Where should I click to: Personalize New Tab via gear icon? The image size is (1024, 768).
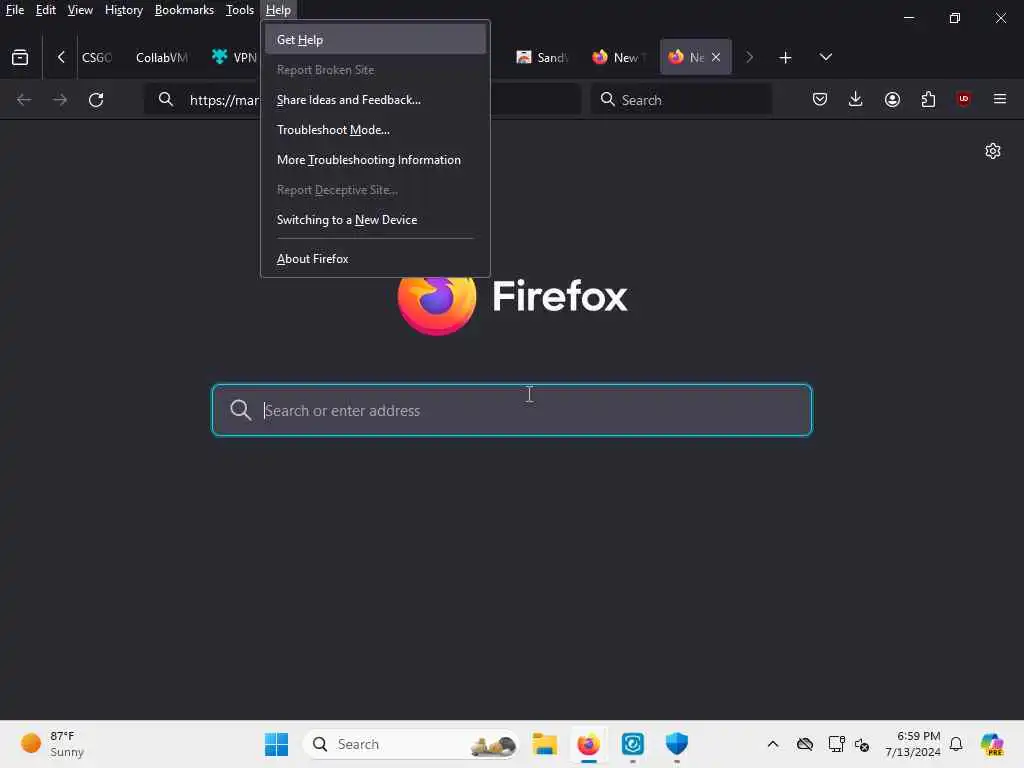(993, 151)
